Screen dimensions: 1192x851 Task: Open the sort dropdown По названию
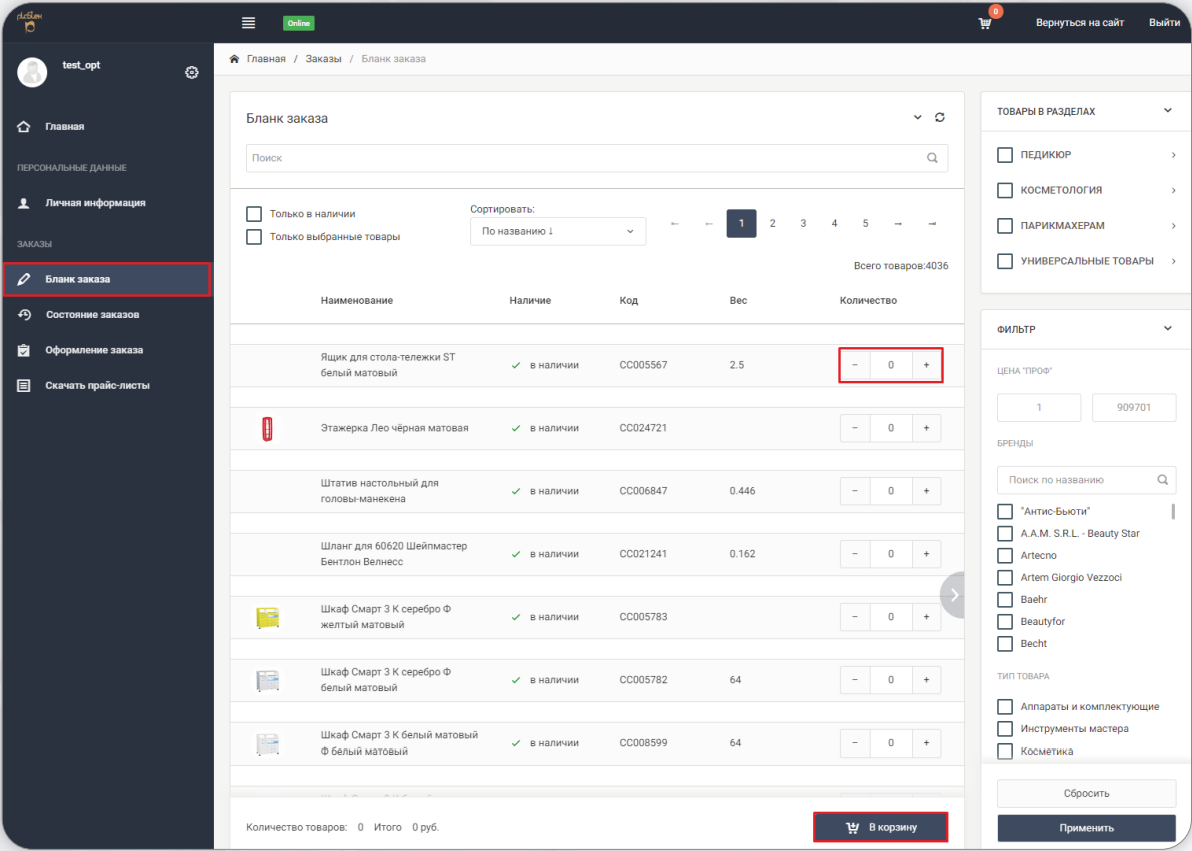click(557, 231)
